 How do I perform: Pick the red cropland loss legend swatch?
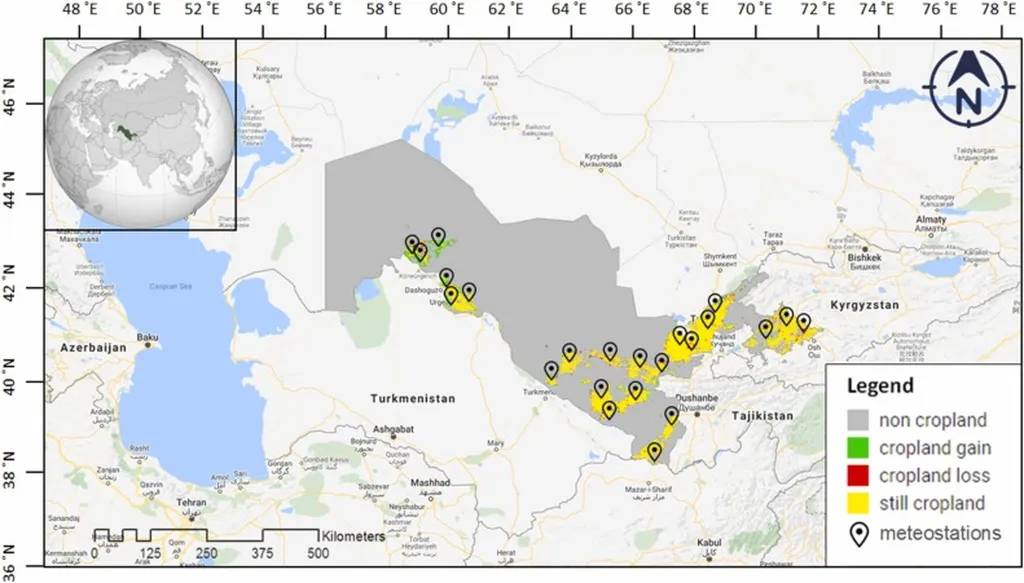tap(857, 476)
